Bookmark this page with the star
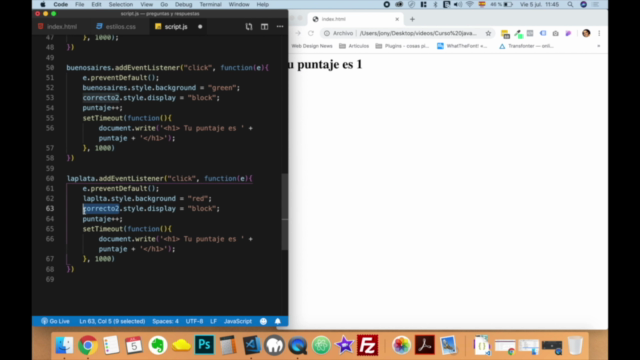The height and width of the screenshot is (360, 640). (488, 33)
